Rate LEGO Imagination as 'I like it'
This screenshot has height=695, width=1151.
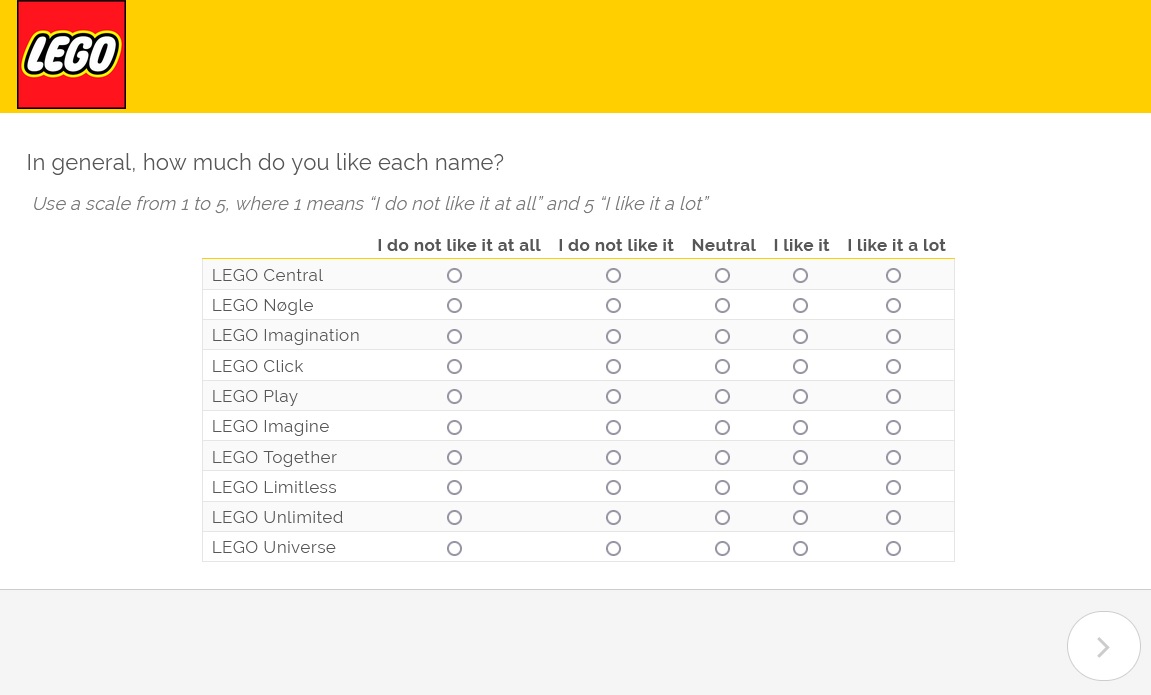(800, 336)
